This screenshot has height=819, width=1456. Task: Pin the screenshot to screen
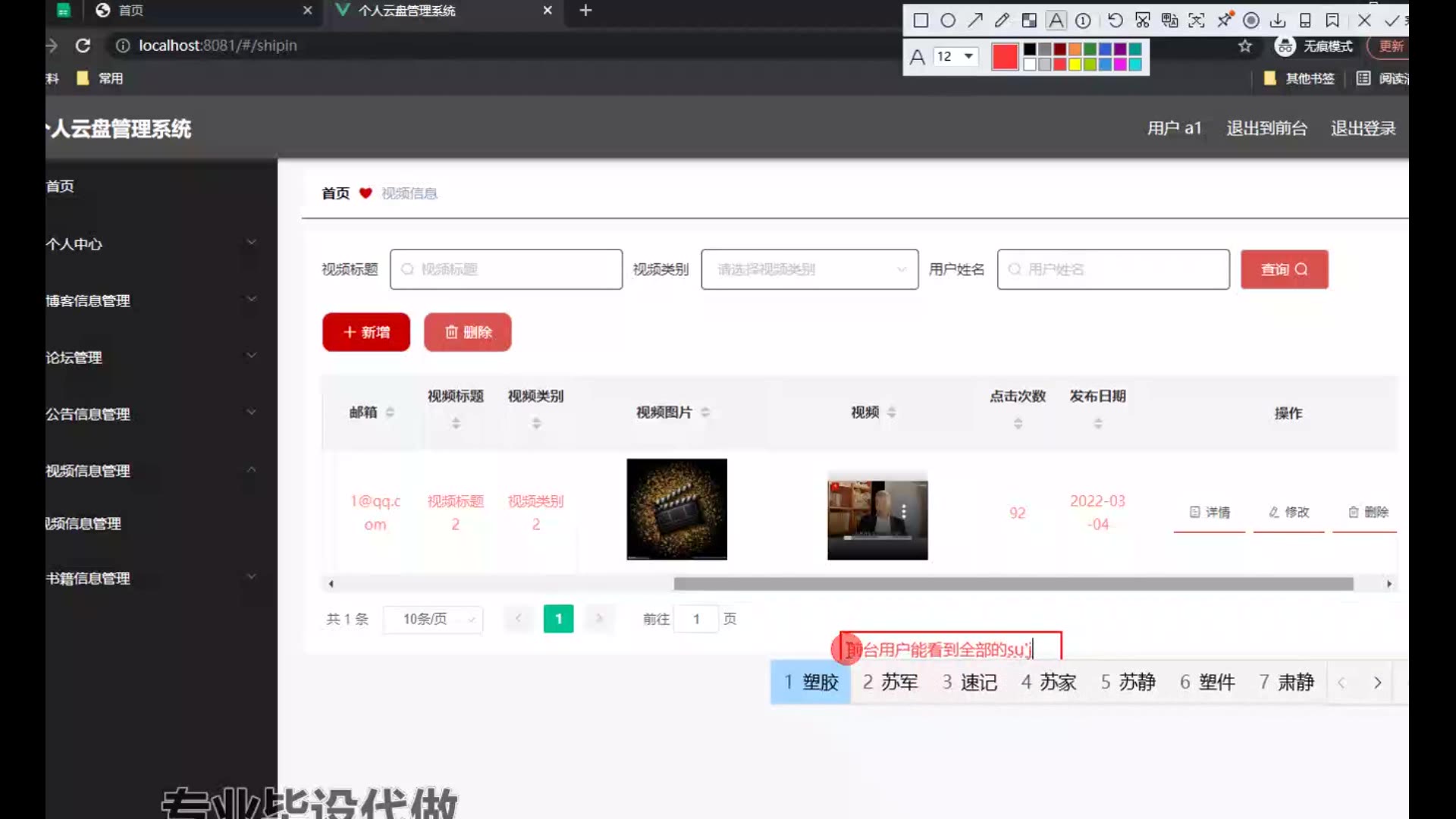(x=1224, y=20)
